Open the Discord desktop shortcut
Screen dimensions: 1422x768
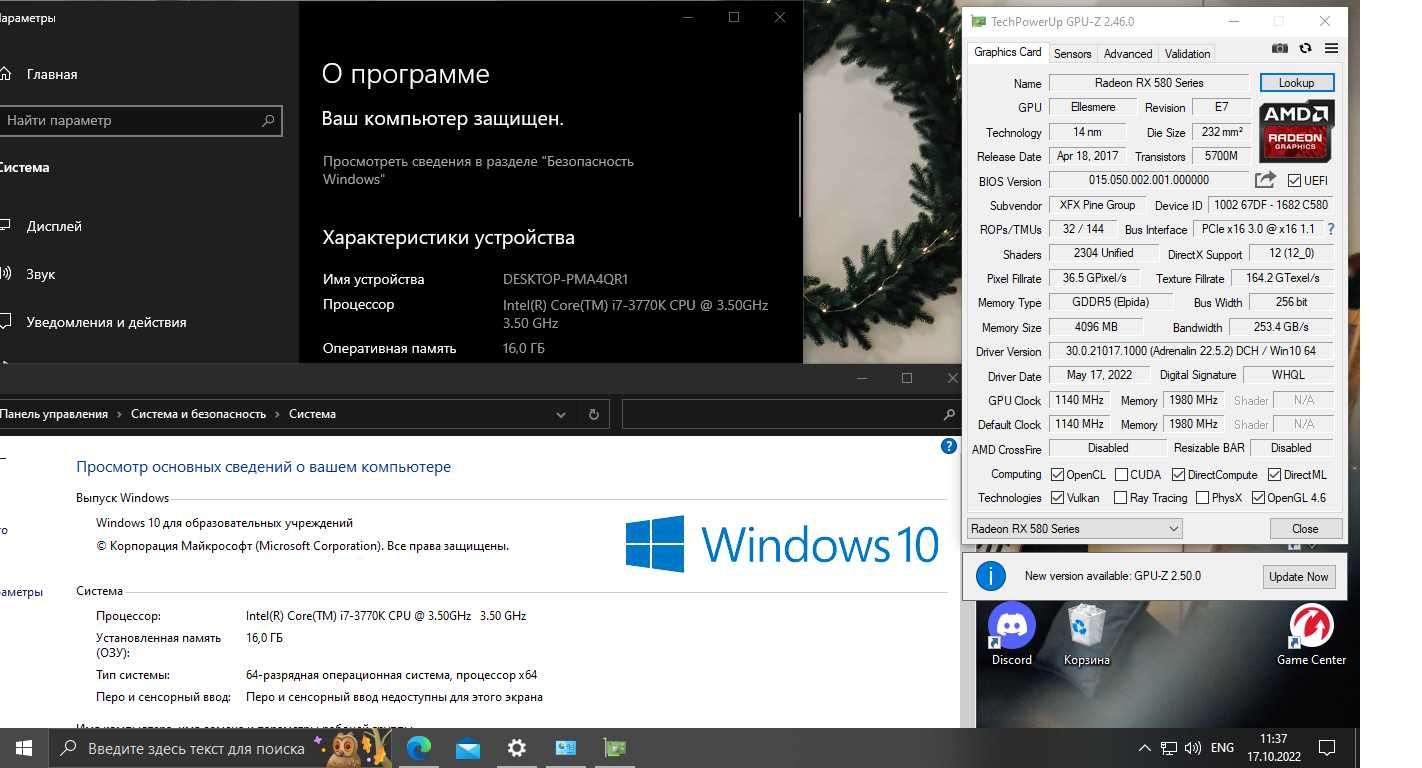pyautogui.click(x=1011, y=635)
